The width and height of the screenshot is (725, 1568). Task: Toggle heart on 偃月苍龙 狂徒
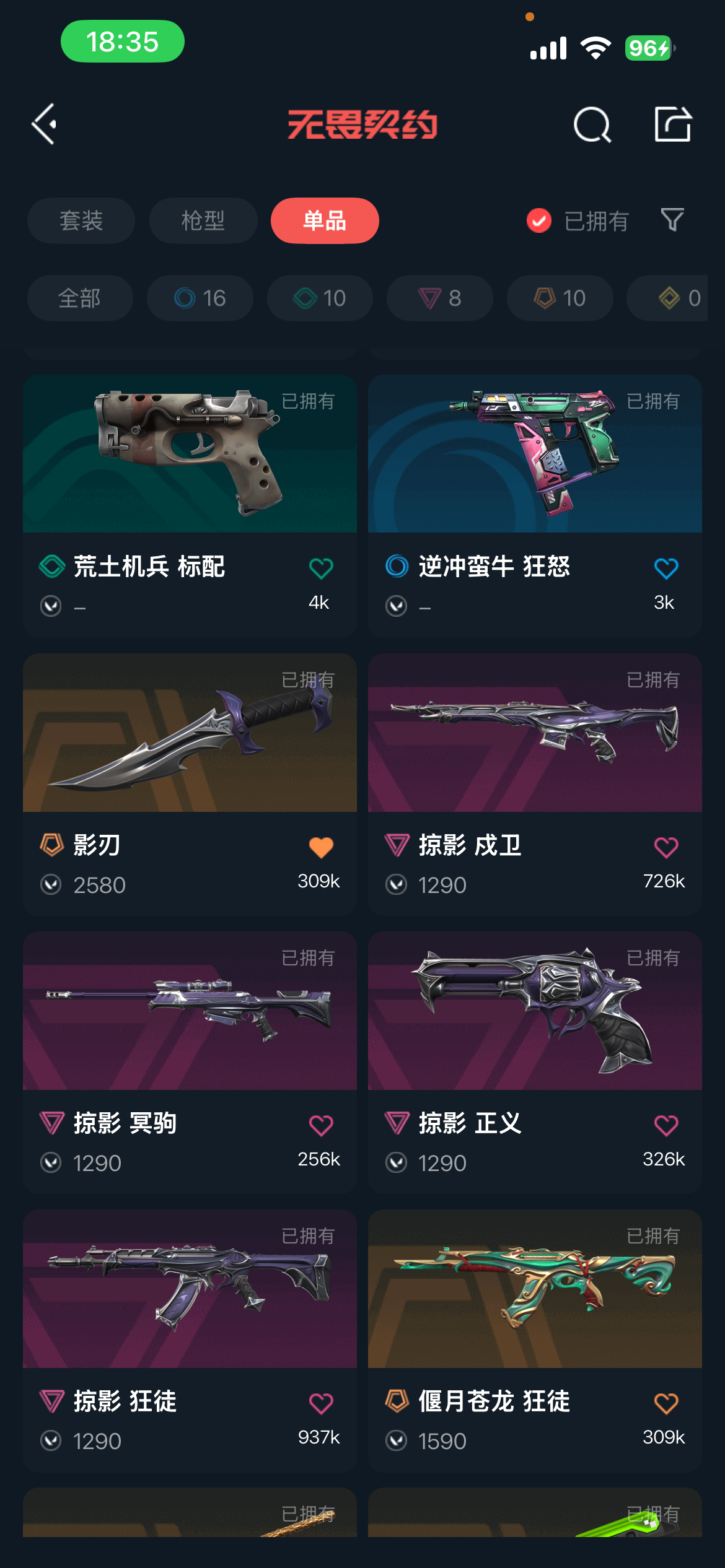click(666, 1403)
